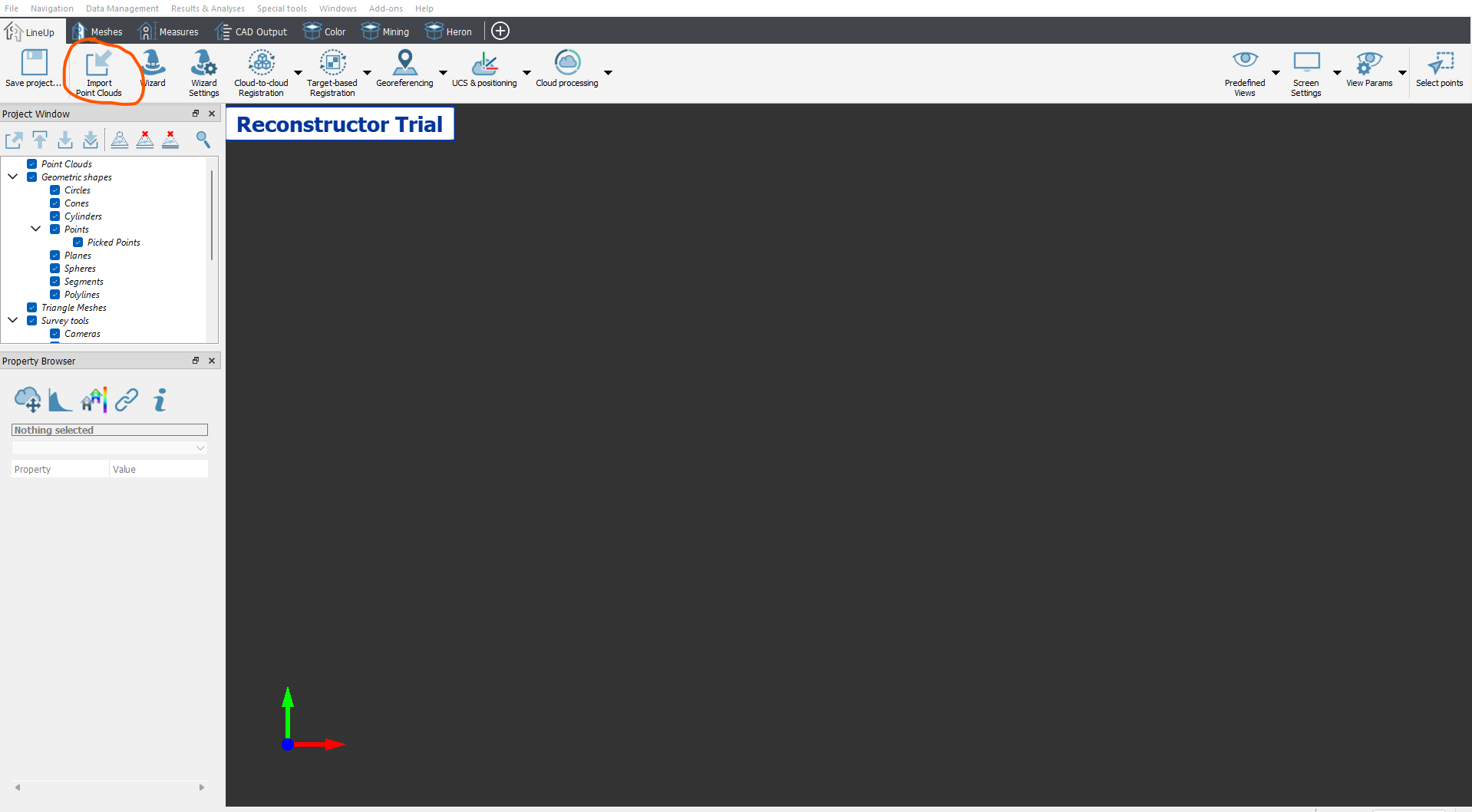Collapse the Survey tools tree node

pyautogui.click(x=13, y=320)
